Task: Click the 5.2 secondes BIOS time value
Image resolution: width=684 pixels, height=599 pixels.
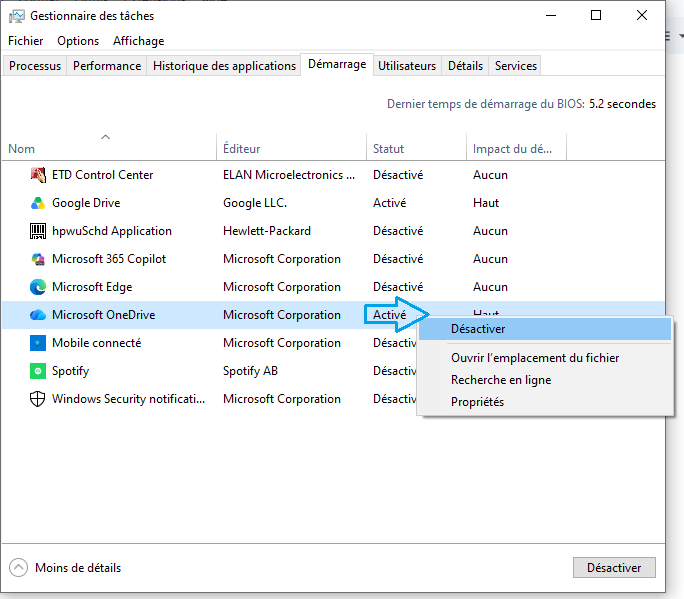Action: click(622, 104)
